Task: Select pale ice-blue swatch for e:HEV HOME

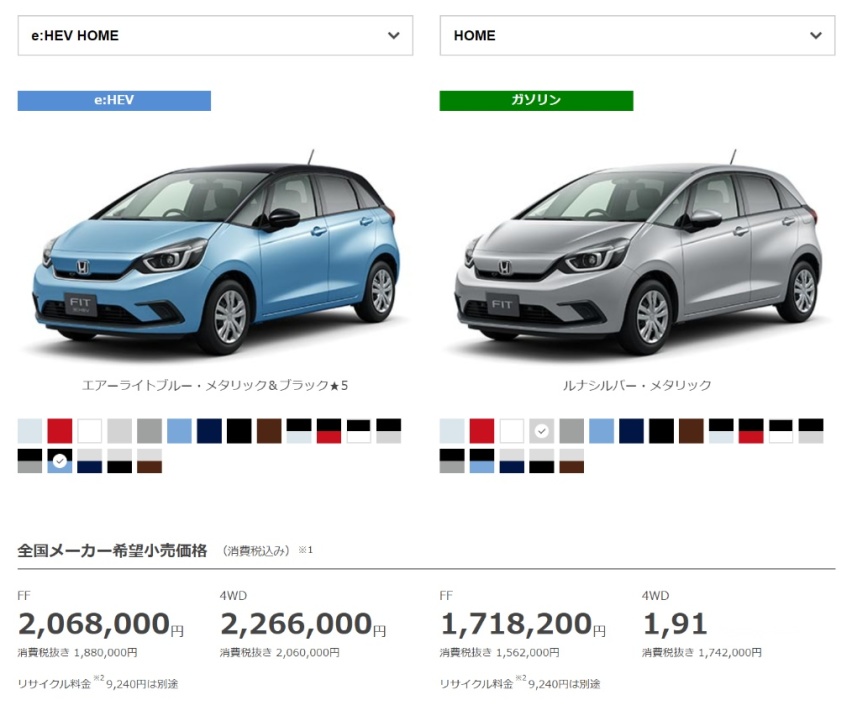Action: (x=30, y=431)
